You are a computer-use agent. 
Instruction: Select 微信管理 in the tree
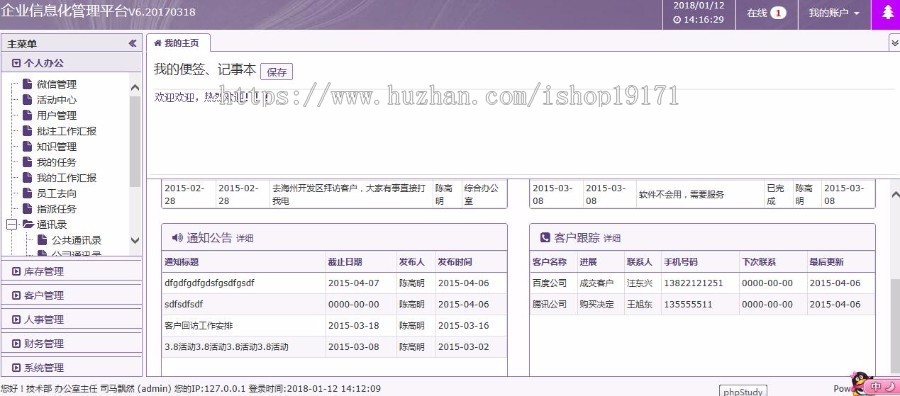click(57, 84)
